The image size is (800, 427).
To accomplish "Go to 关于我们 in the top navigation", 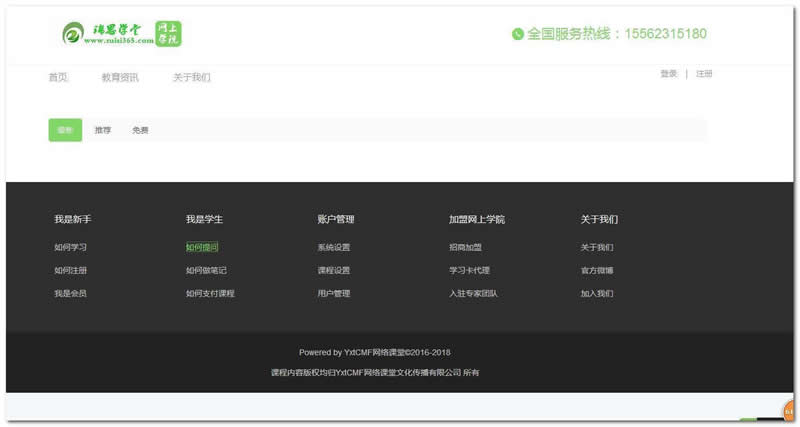I will click(x=191, y=78).
